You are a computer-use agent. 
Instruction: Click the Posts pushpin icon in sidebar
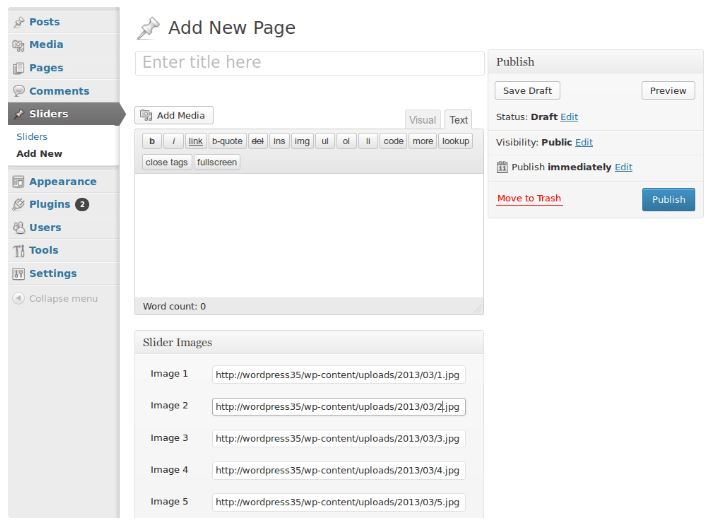19,22
